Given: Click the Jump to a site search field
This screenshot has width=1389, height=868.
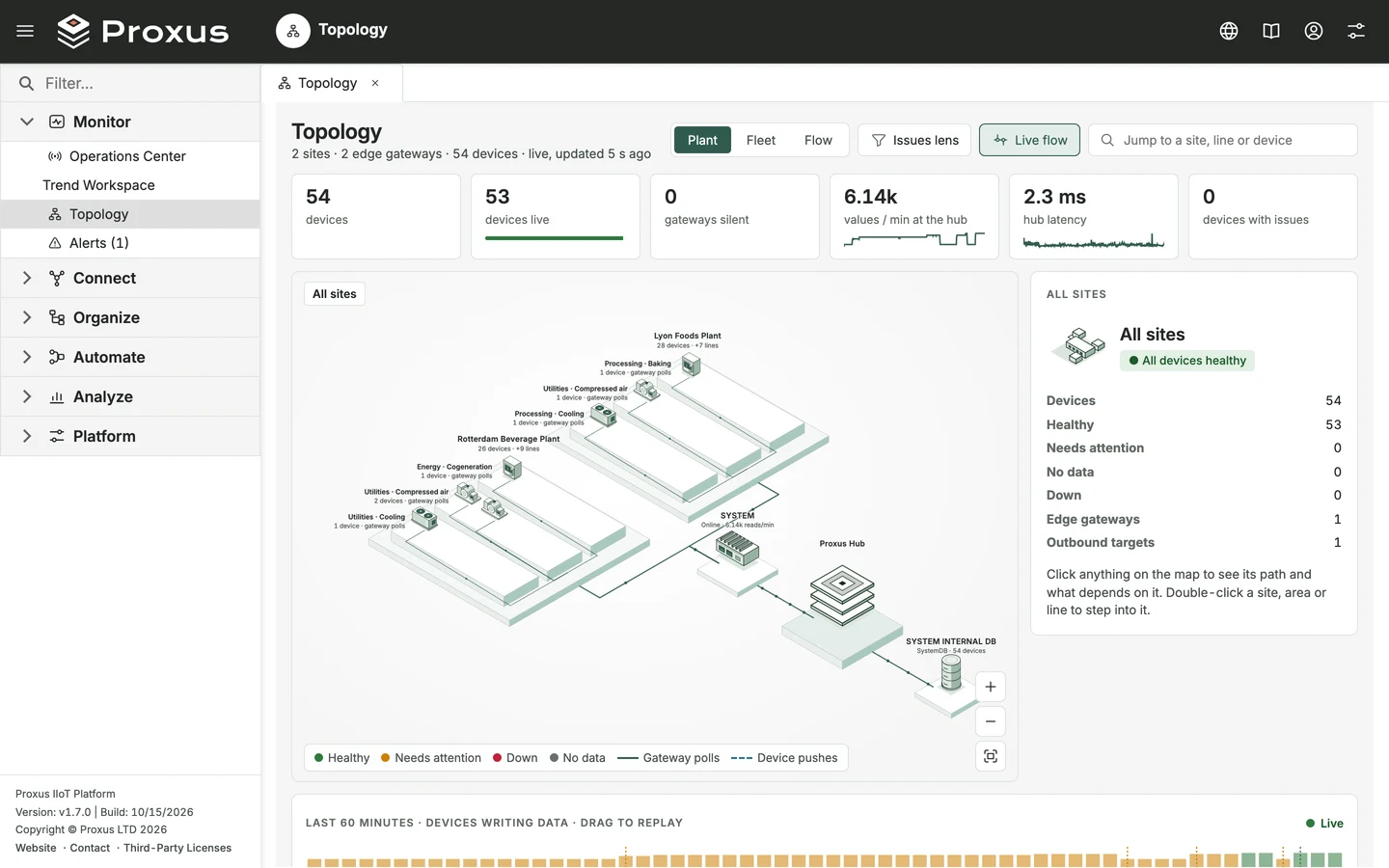Looking at the screenshot, I should [x=1223, y=140].
